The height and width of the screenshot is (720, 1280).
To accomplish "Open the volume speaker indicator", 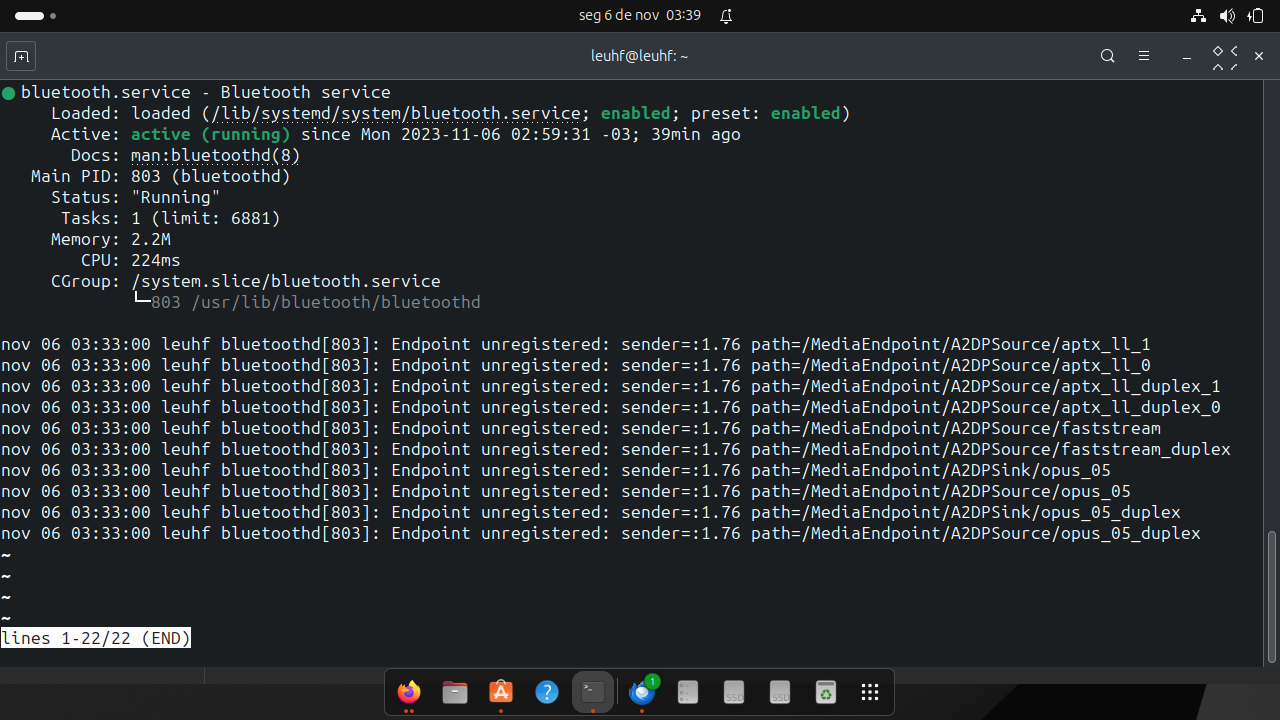I will point(1227,16).
